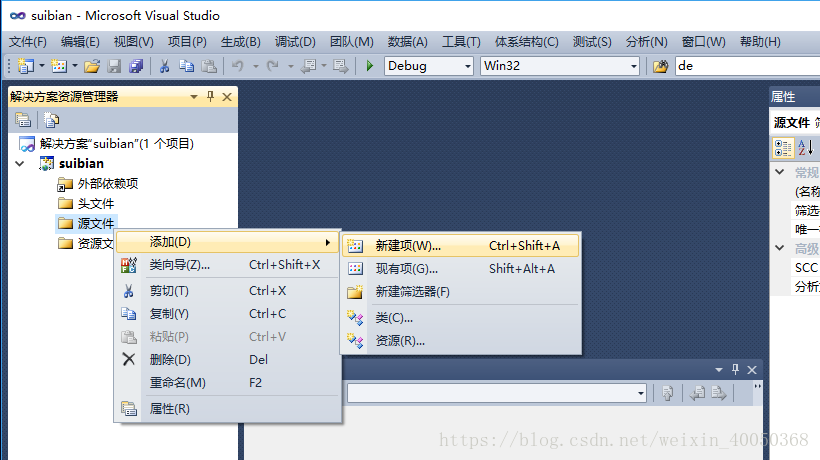
Task: Start debugging with the green play icon
Action: click(370, 66)
